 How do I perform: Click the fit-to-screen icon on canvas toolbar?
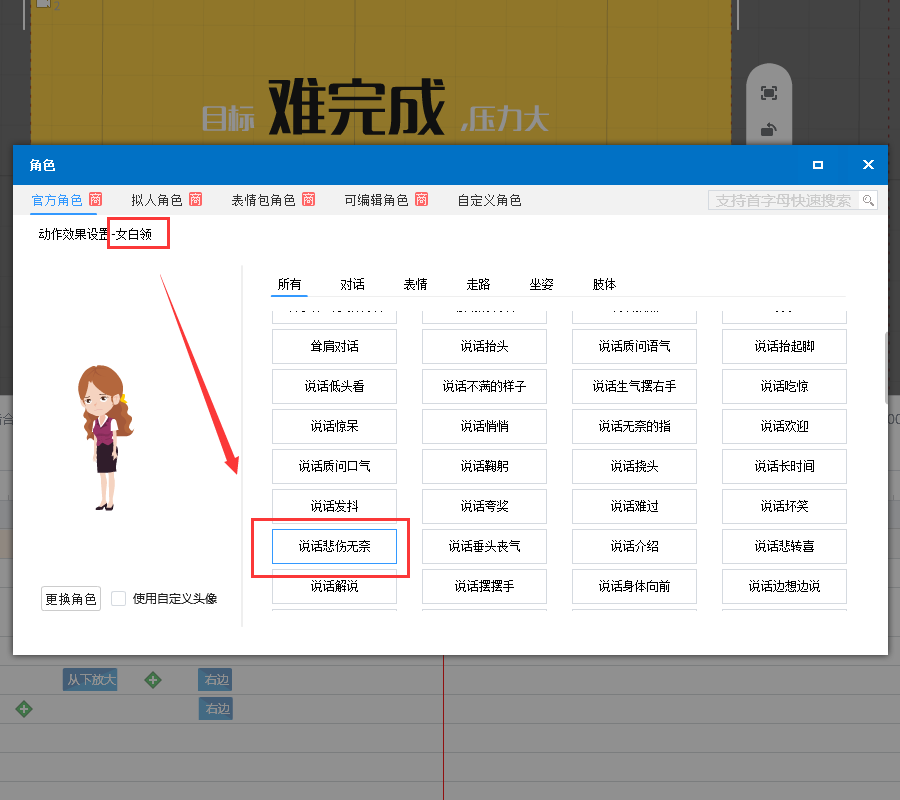tap(769, 93)
